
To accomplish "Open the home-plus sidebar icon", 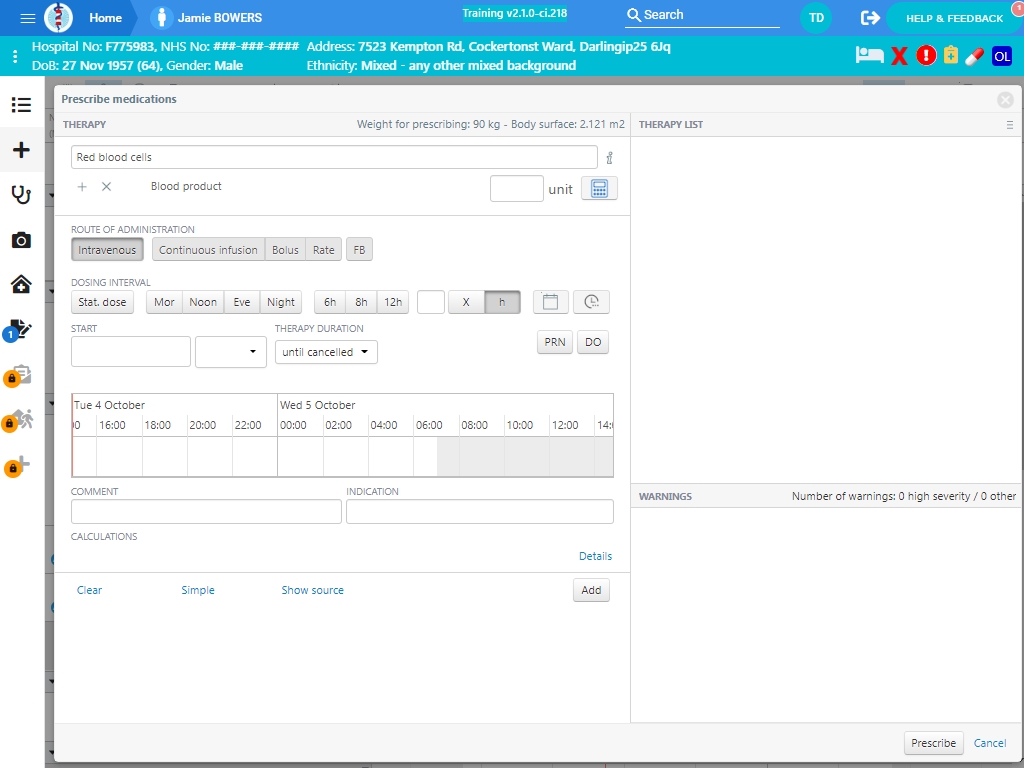I will tap(22, 285).
